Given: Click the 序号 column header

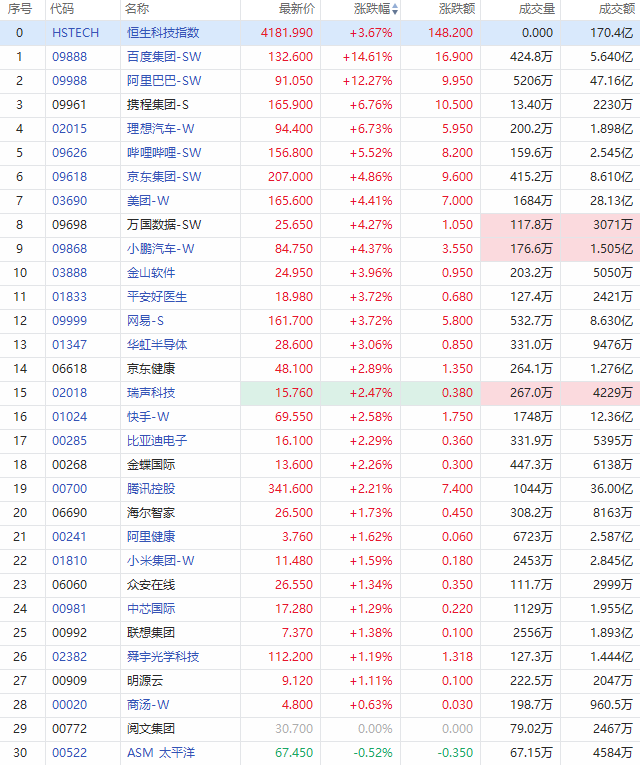Looking at the screenshot, I should [20, 9].
